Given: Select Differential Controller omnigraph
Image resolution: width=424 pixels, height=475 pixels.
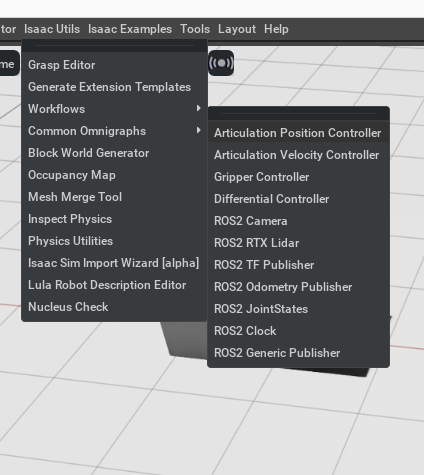Looking at the screenshot, I should point(298,199).
